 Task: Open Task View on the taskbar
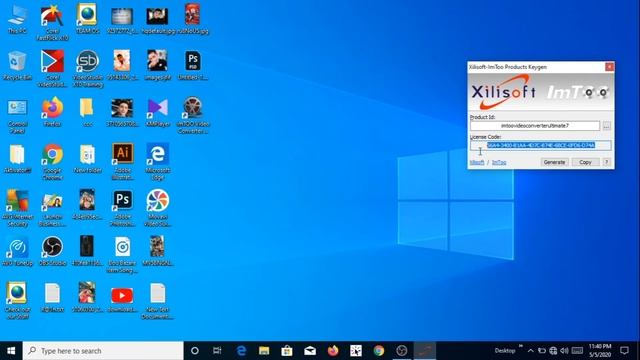(x=217, y=351)
